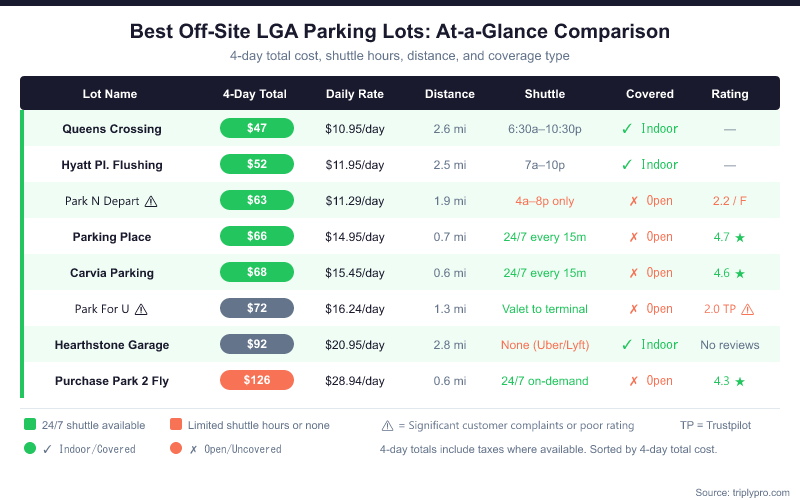This screenshot has width=800, height=500.
Task: Click the green checkmark in Queens Crossing row
Action: [626, 129]
